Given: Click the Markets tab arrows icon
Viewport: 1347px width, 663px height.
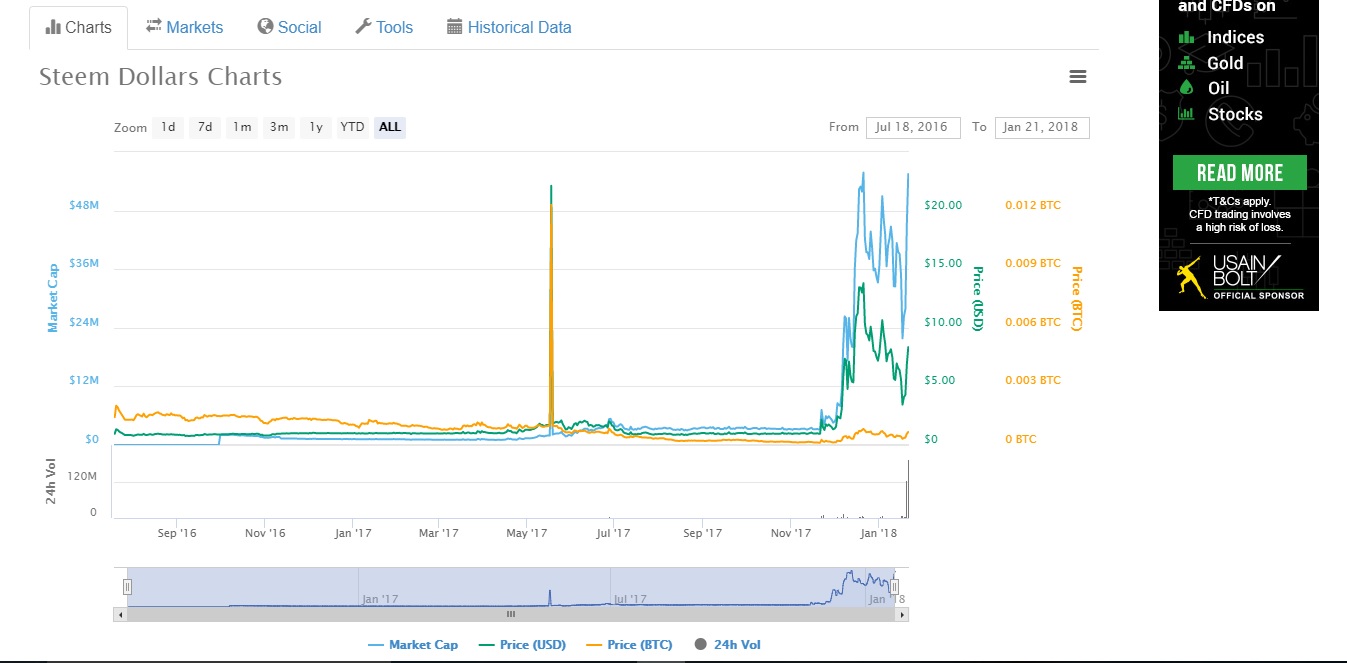Looking at the screenshot, I should point(154,27).
